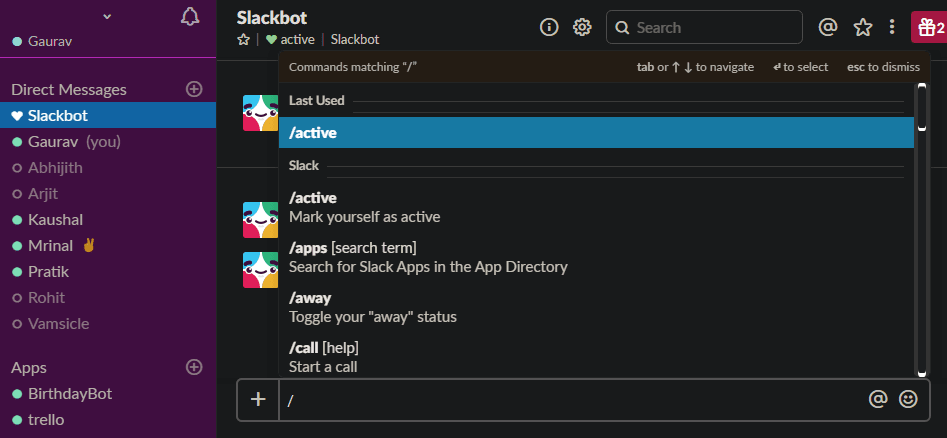The width and height of the screenshot is (947, 438).
Task: Choose /apps search command
Action: [596, 257]
